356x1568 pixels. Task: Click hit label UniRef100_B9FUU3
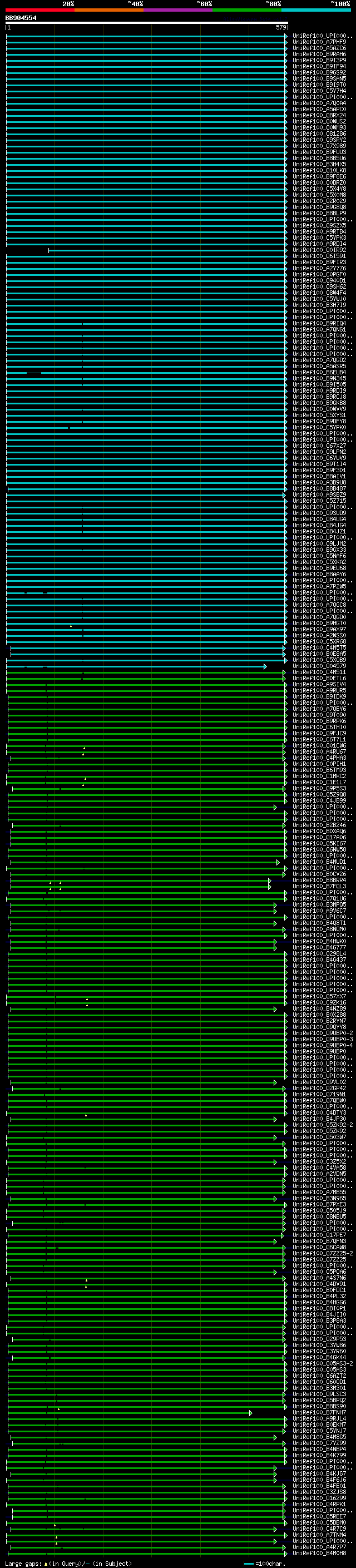319,151
